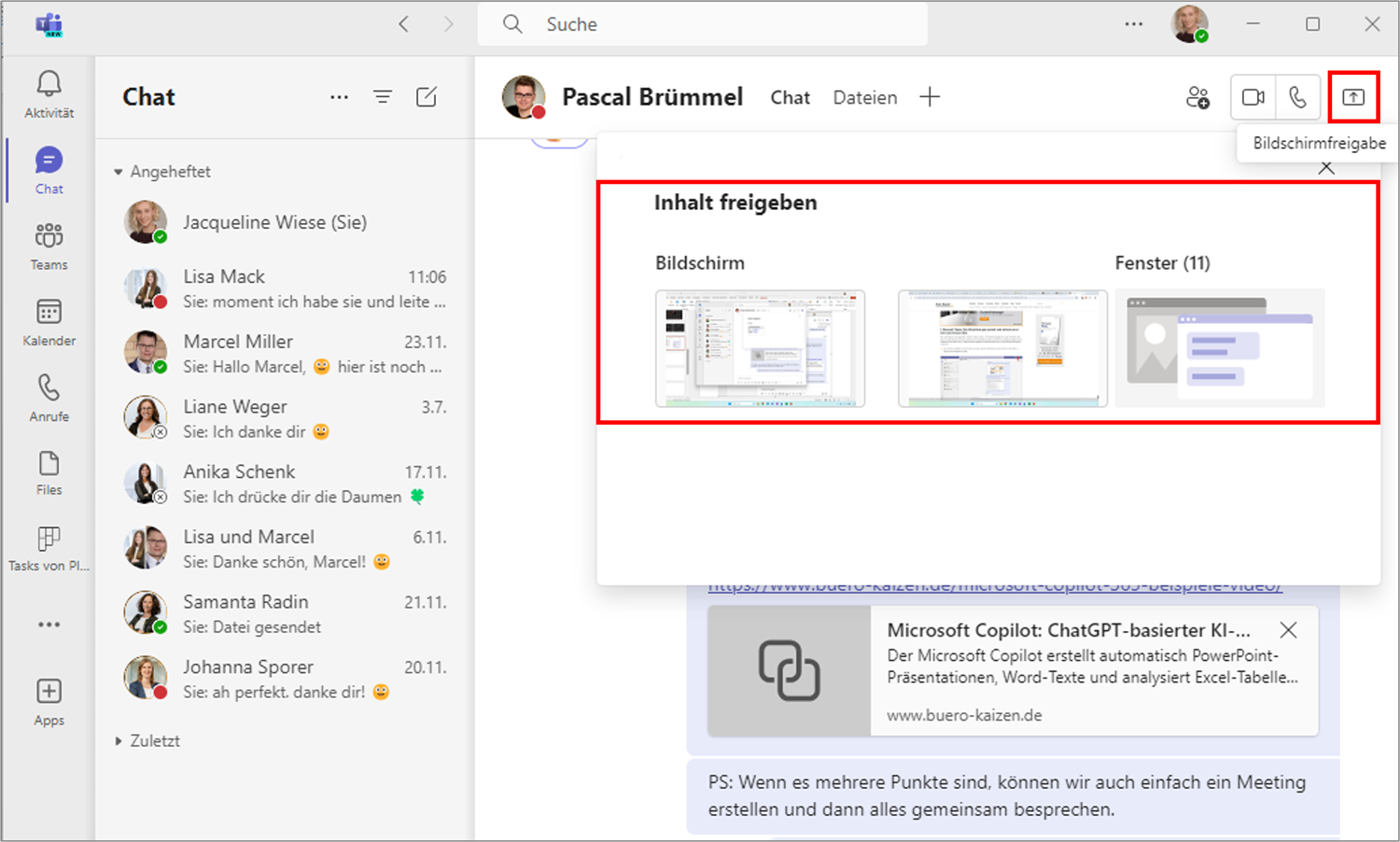Add people to the chat
The image size is (1400, 842).
(x=1197, y=97)
